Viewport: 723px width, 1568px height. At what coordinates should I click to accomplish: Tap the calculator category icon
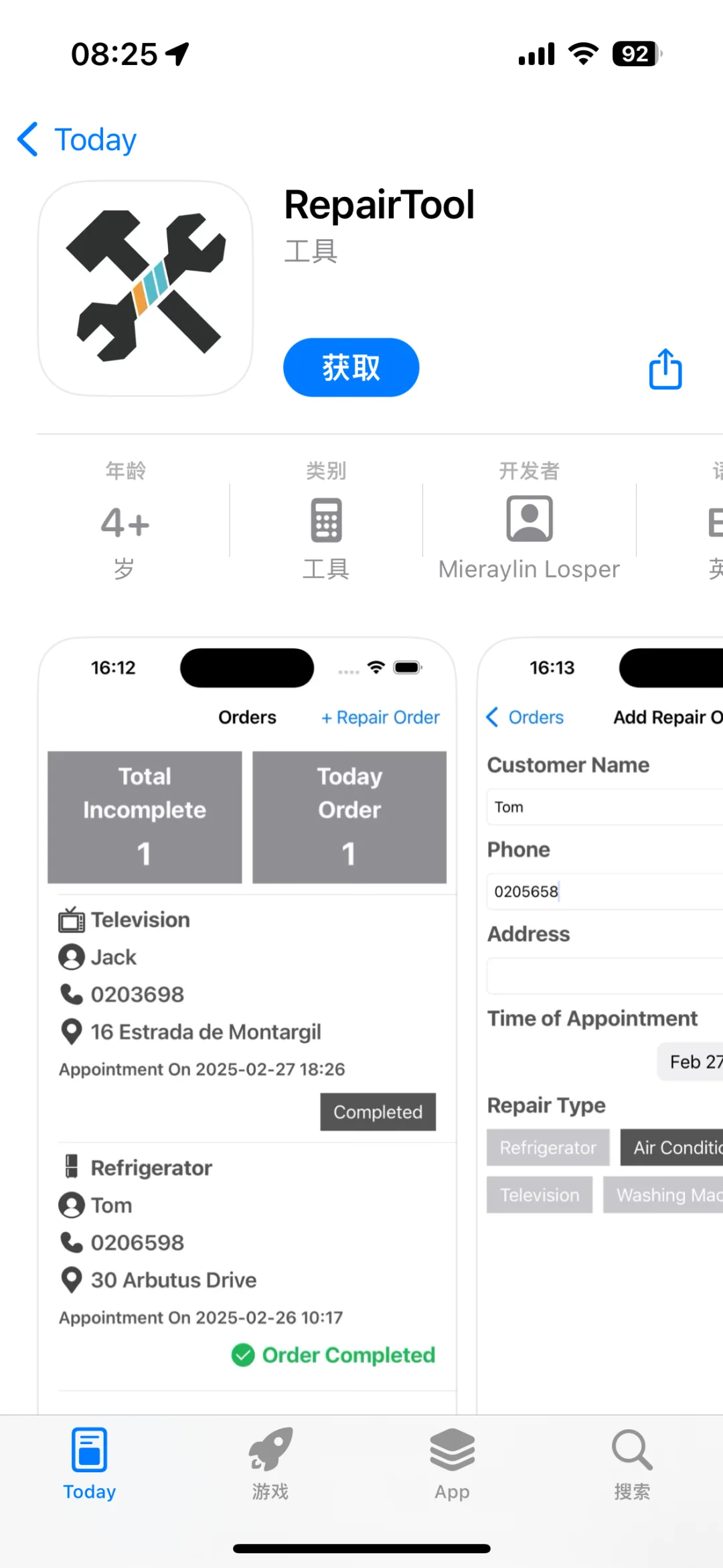(326, 520)
